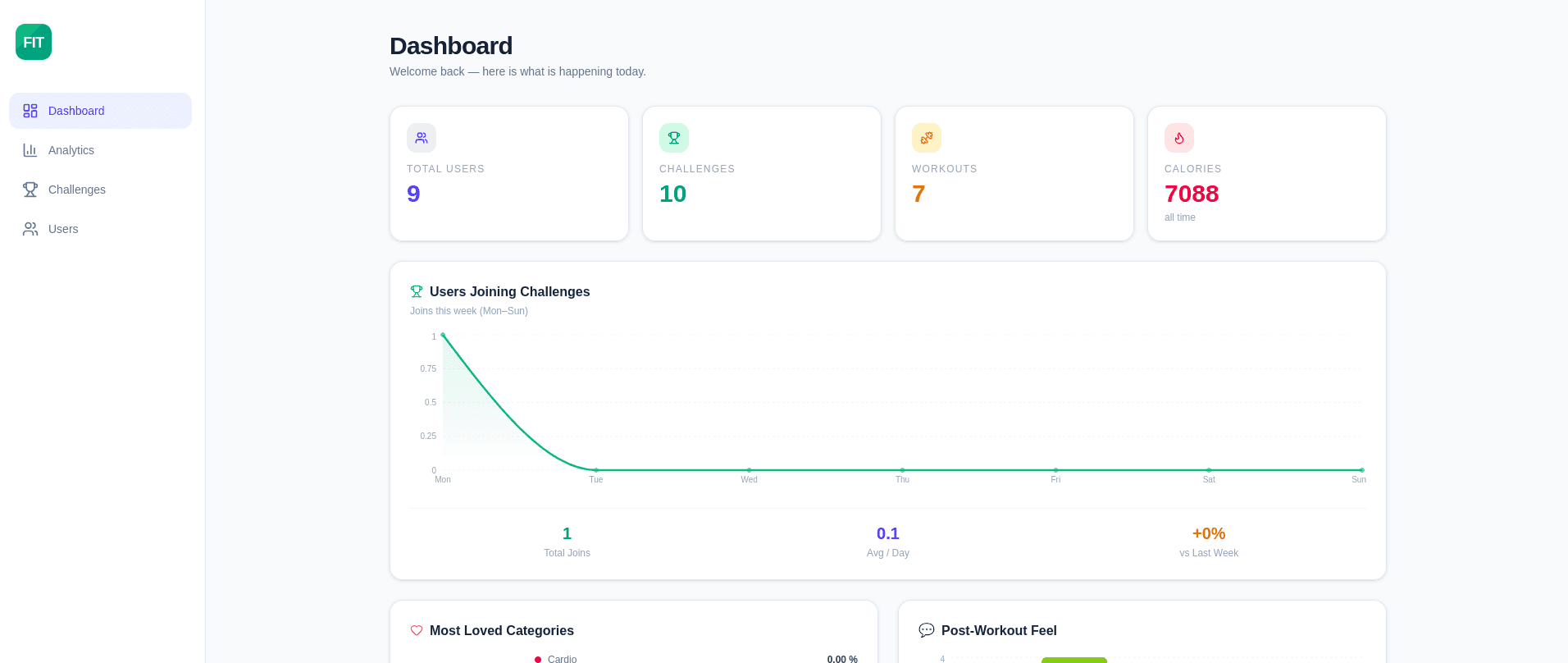Click the 'all time' caption under Calories
Screen dimensions: 1568x663
[x=1180, y=217]
